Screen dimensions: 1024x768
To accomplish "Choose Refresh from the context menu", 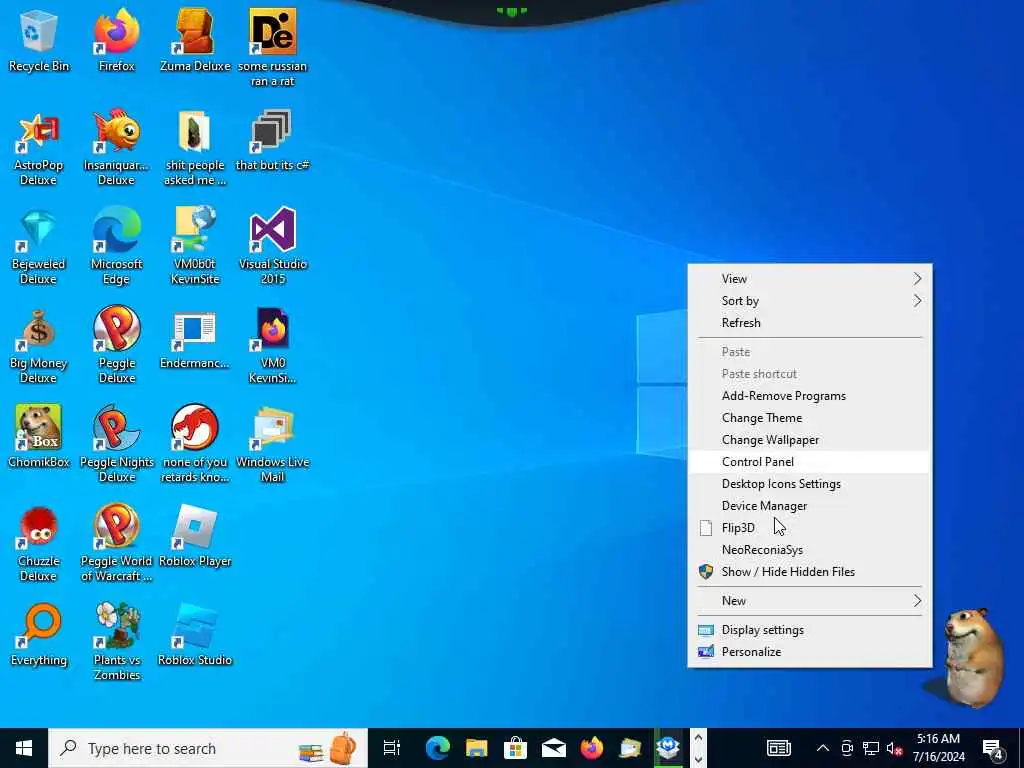I will click(x=810, y=323).
